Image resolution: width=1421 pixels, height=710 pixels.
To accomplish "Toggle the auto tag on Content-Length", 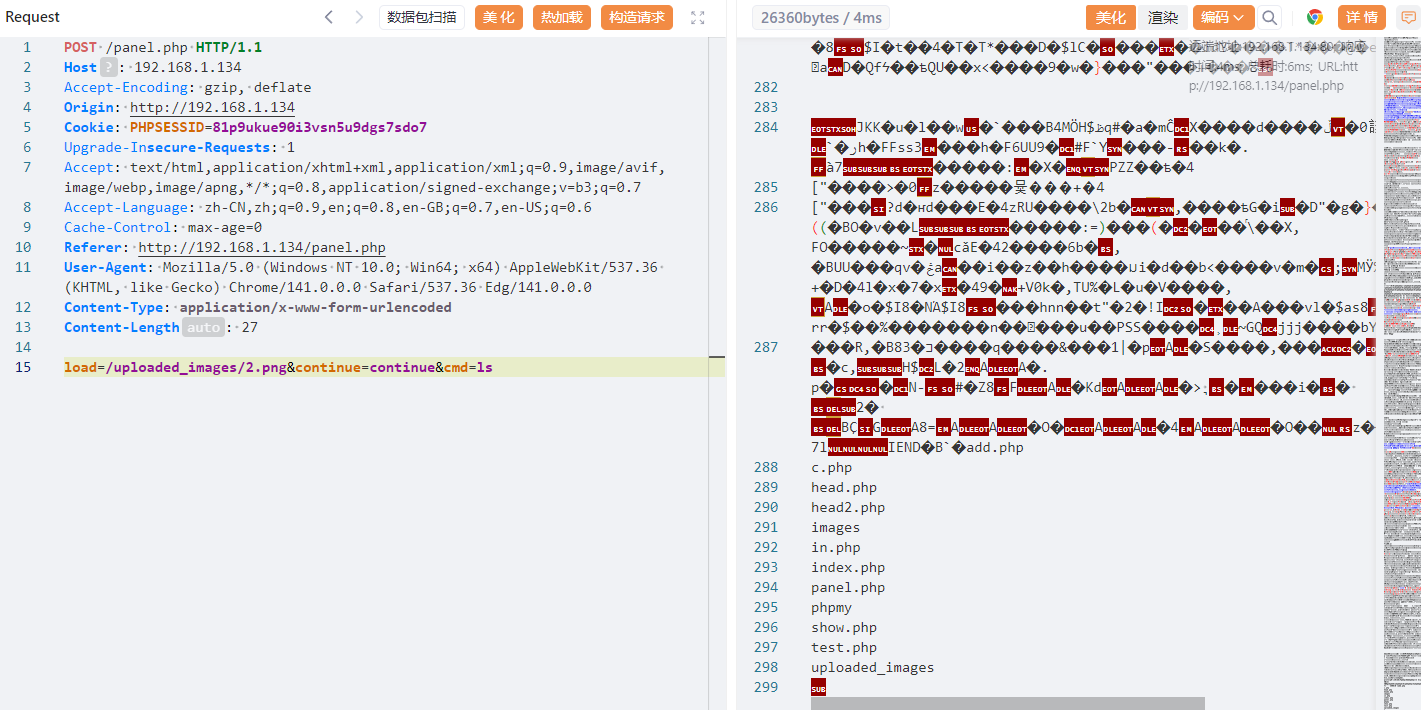I will click(203, 327).
